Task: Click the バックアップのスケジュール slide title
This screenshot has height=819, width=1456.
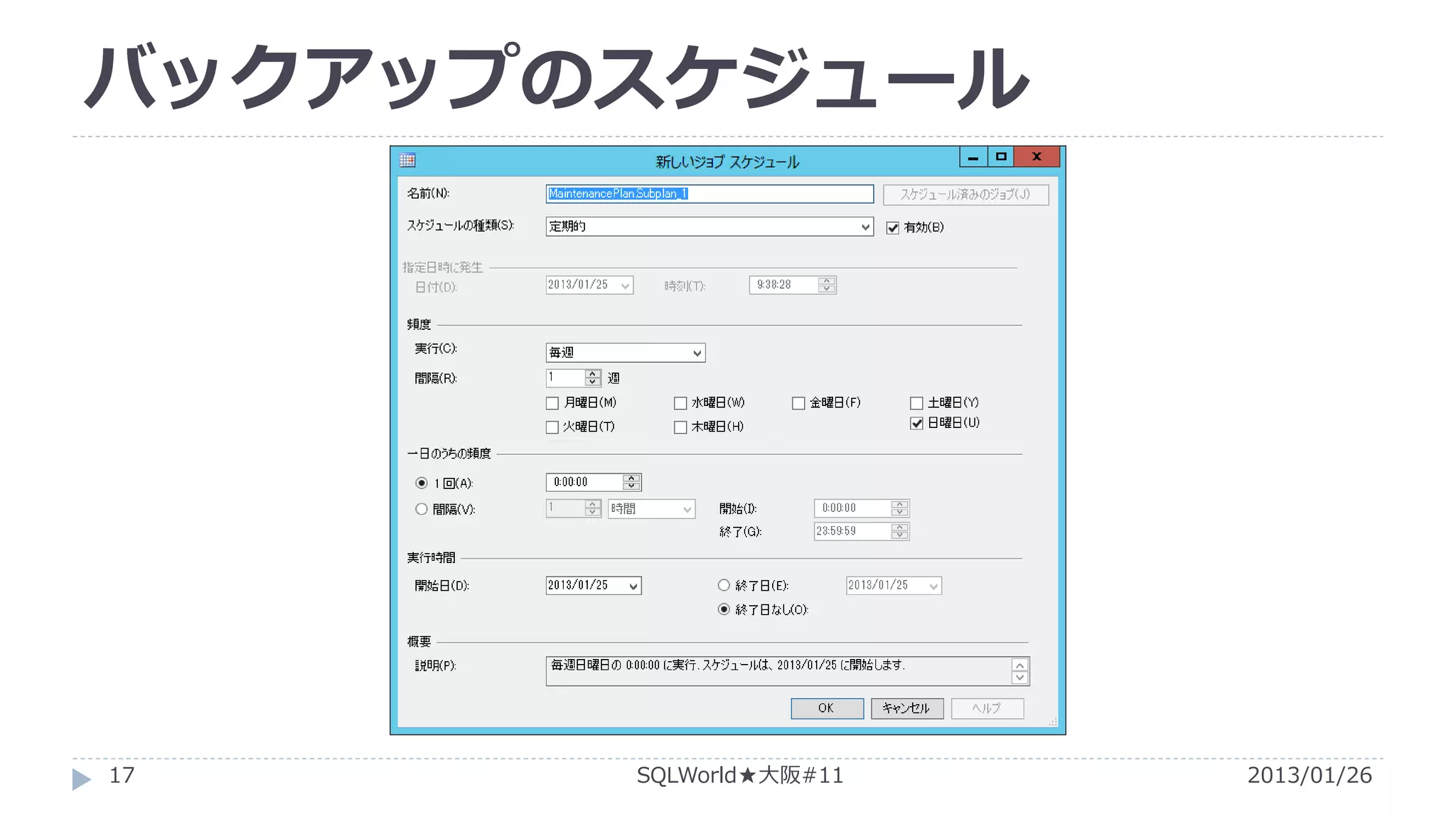Action: (557, 77)
